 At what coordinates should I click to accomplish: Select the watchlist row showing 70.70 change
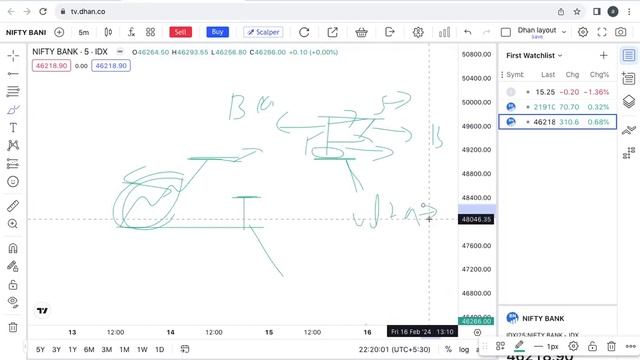click(x=558, y=107)
